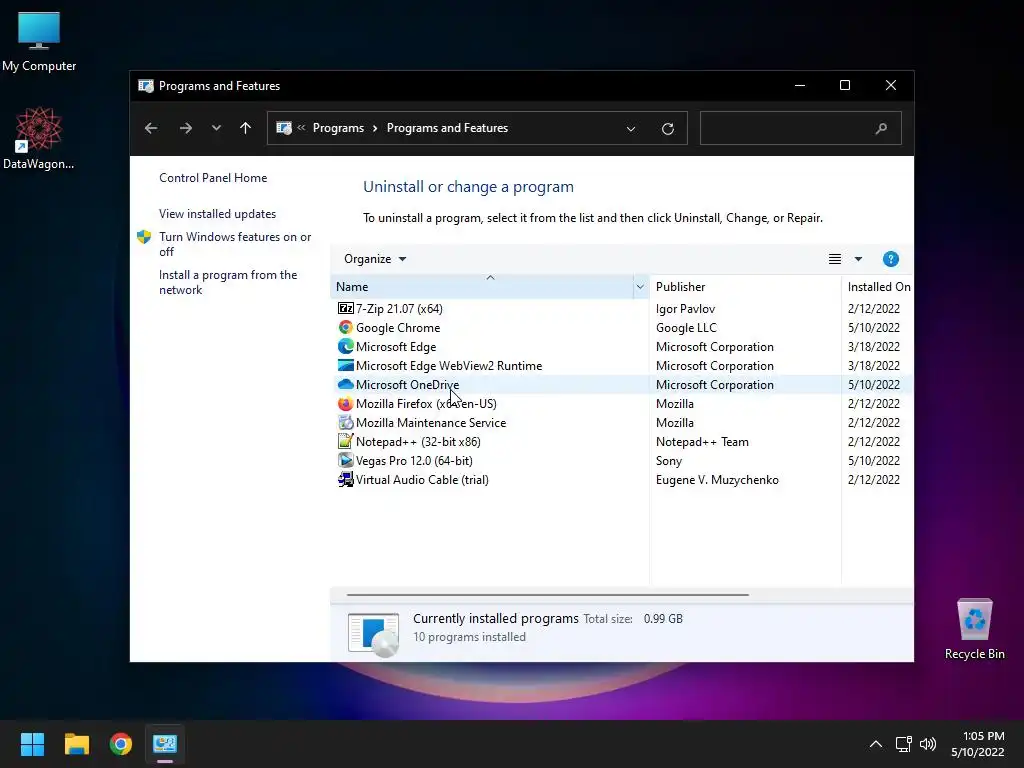Click the search box field
1024x768 pixels.
tap(801, 128)
